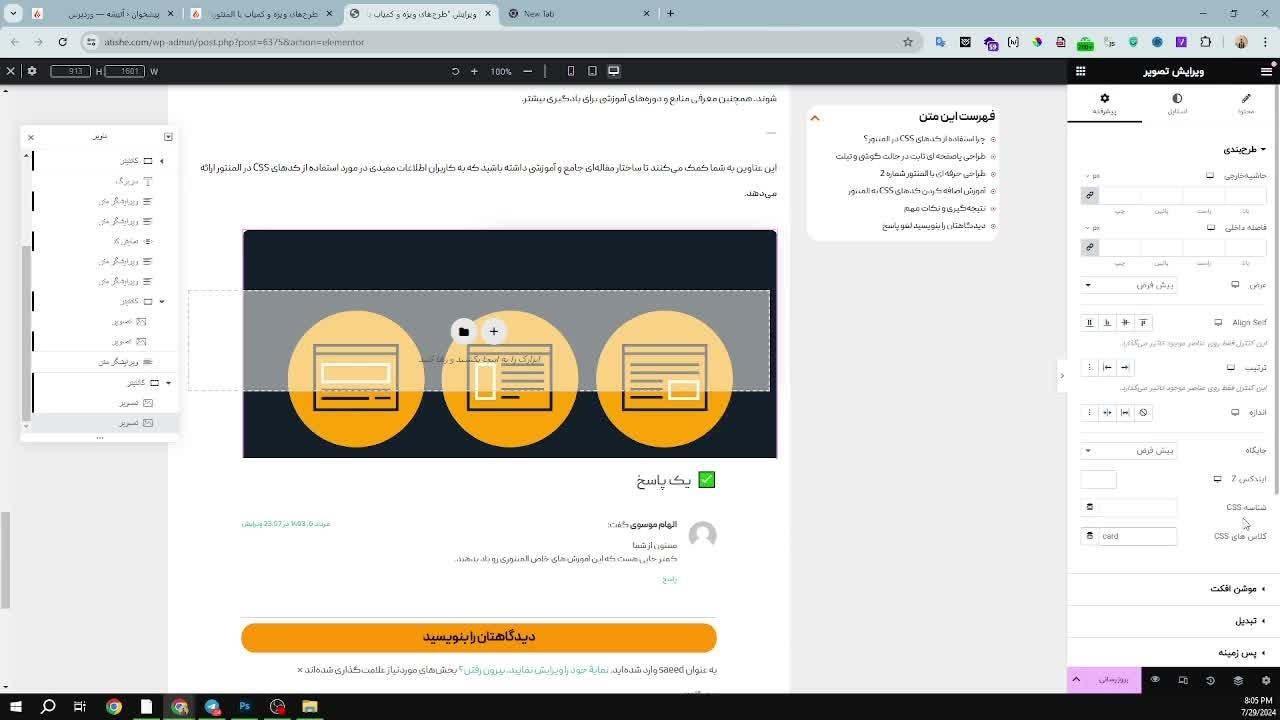Open the widgets grid panel icon

(x=1080, y=71)
